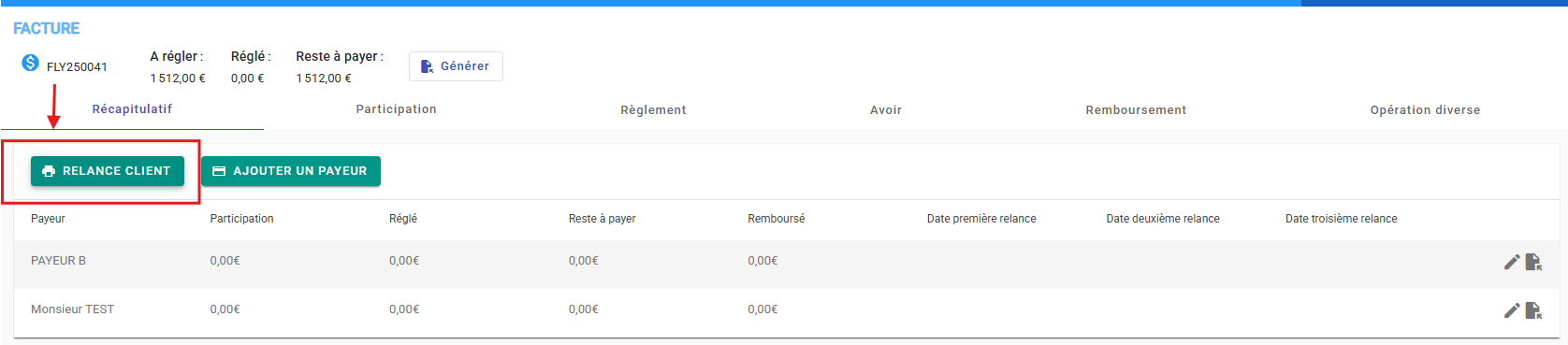Open the document icon for PAYEUR B
The image size is (1568, 345).
pos(1533,262)
